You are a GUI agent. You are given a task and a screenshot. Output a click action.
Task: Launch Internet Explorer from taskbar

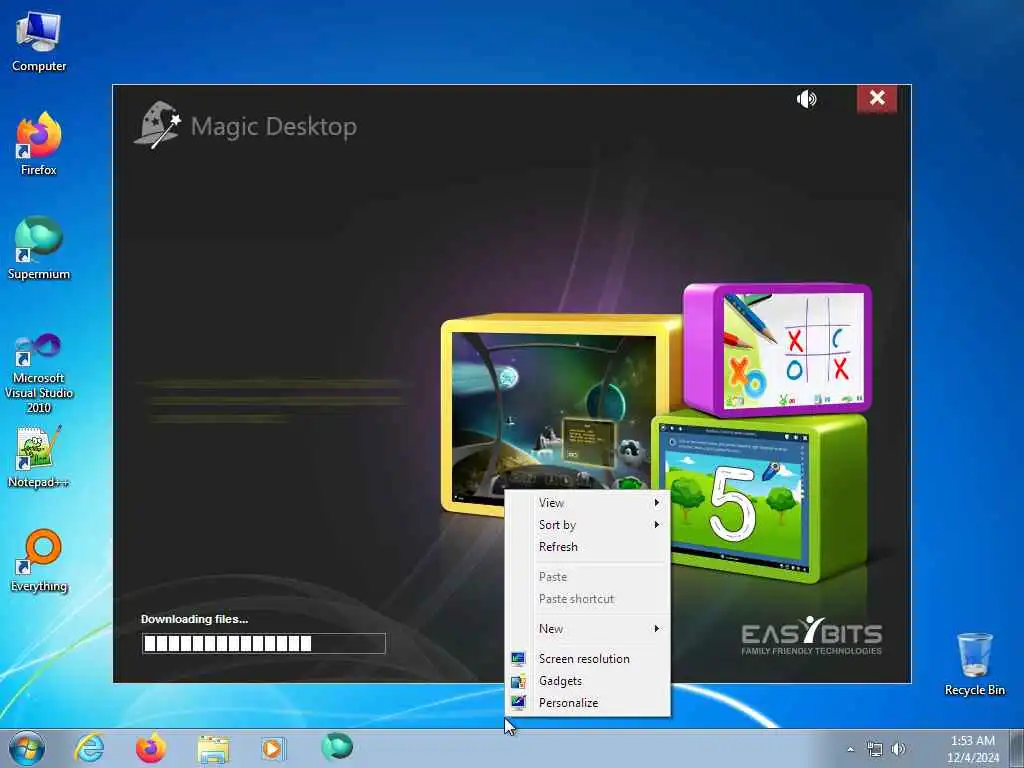click(89, 748)
